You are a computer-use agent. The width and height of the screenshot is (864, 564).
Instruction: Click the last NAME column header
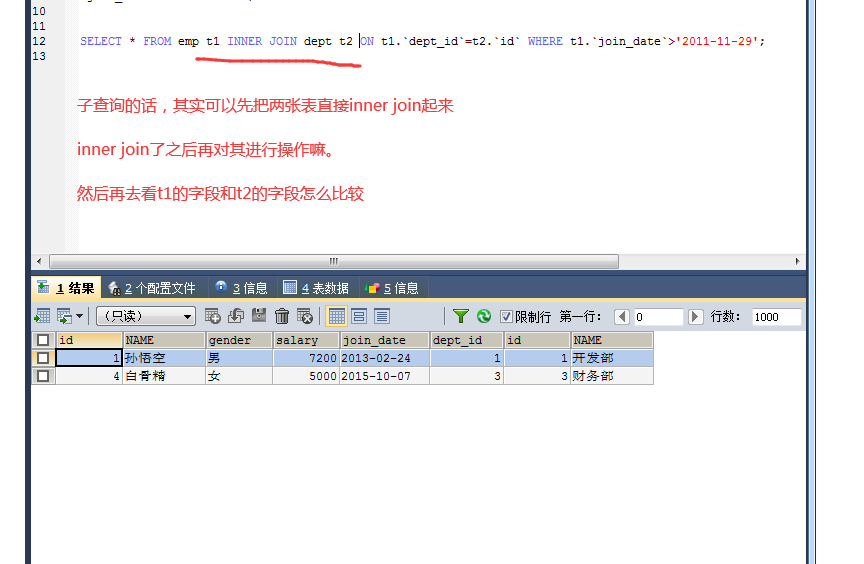[612, 340]
